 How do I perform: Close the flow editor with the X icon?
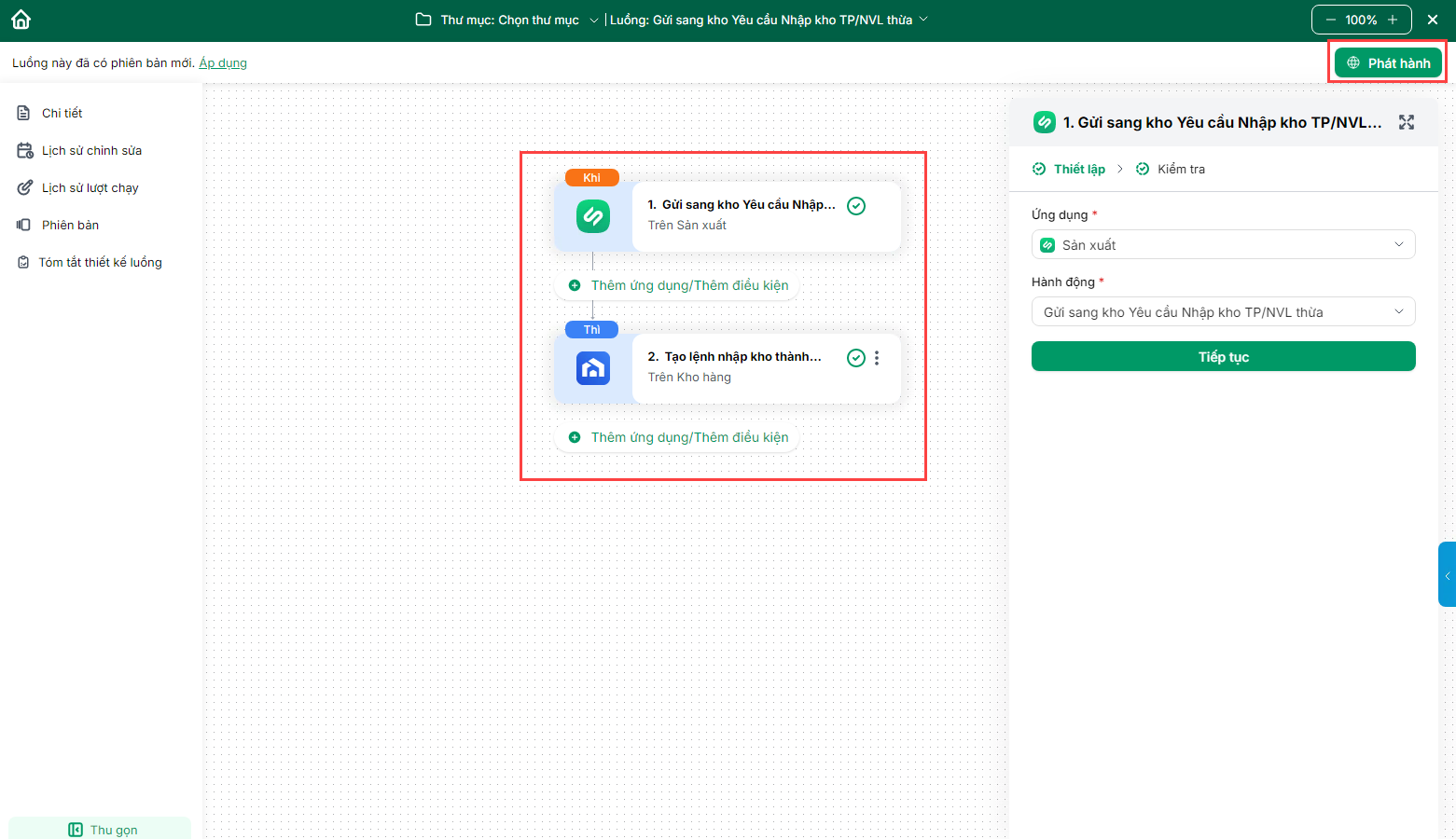click(1433, 20)
